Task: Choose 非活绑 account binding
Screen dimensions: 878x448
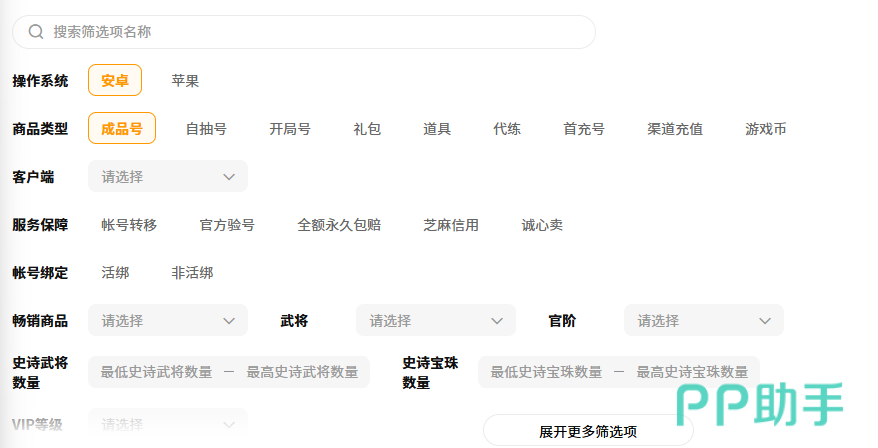Action: [x=192, y=272]
